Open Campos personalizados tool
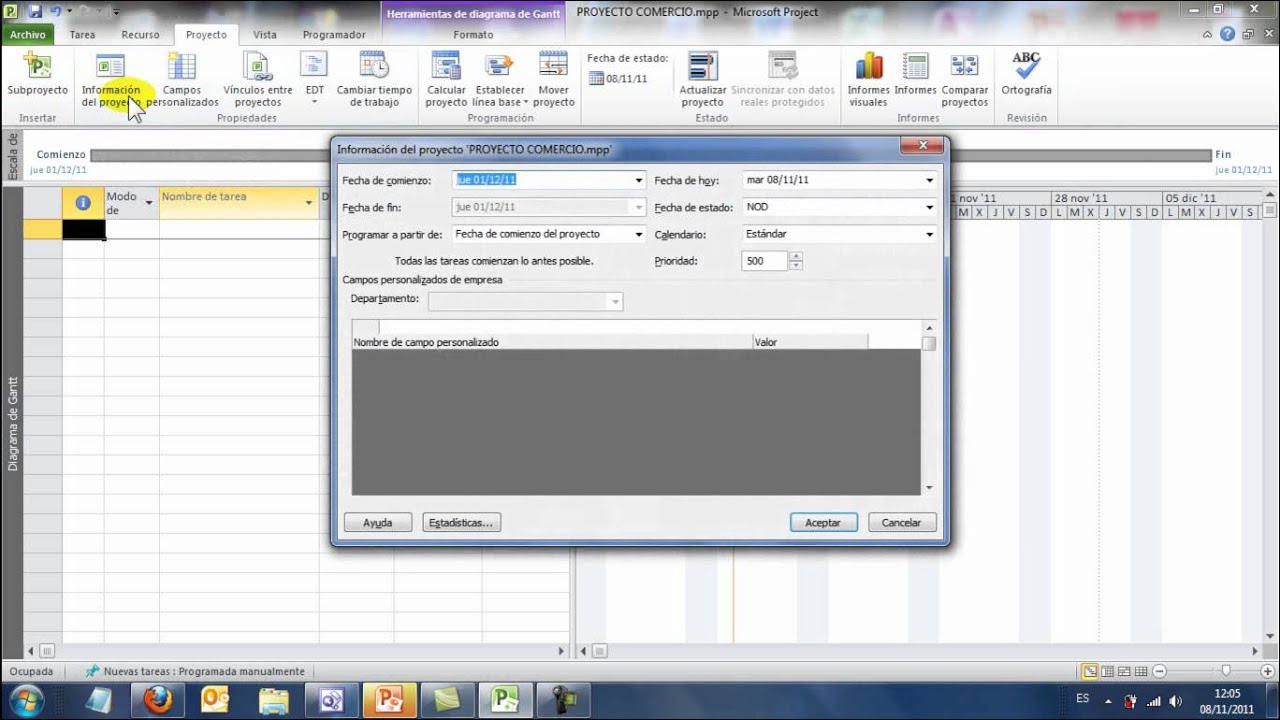 click(x=182, y=78)
